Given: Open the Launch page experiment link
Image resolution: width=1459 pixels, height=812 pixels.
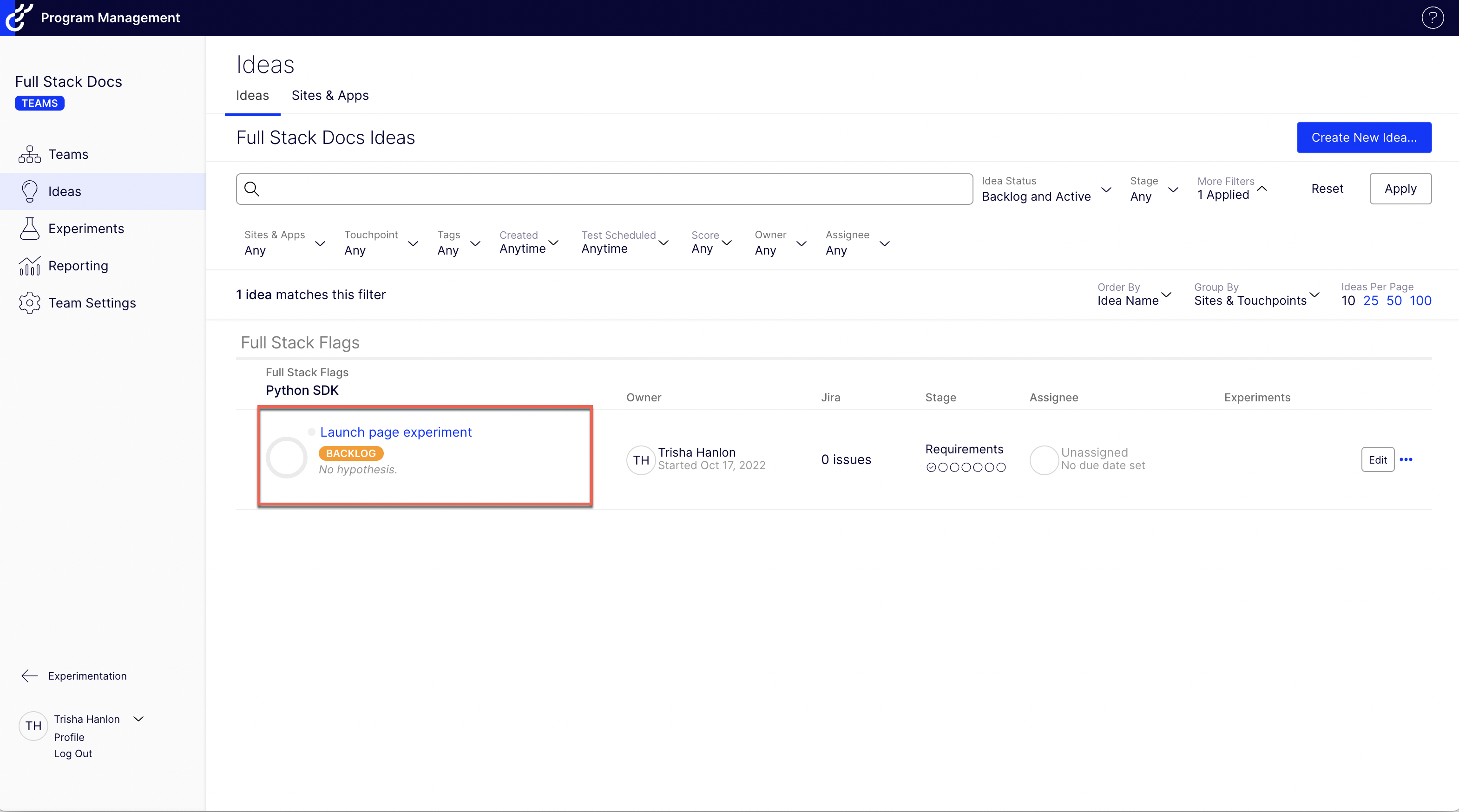Looking at the screenshot, I should pyautogui.click(x=395, y=432).
